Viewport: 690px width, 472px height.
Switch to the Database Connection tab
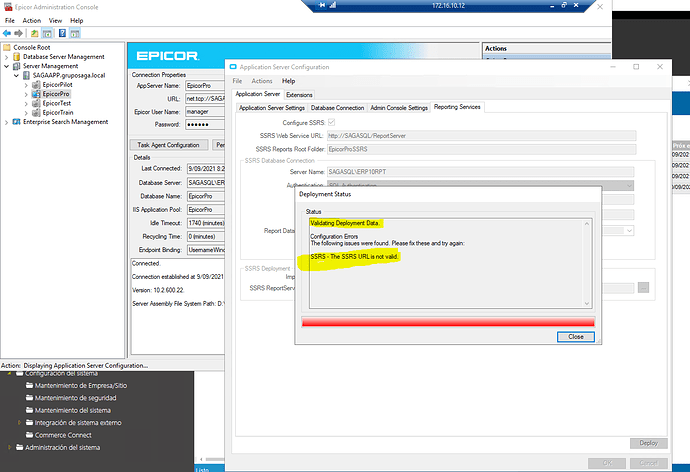tap(338, 108)
